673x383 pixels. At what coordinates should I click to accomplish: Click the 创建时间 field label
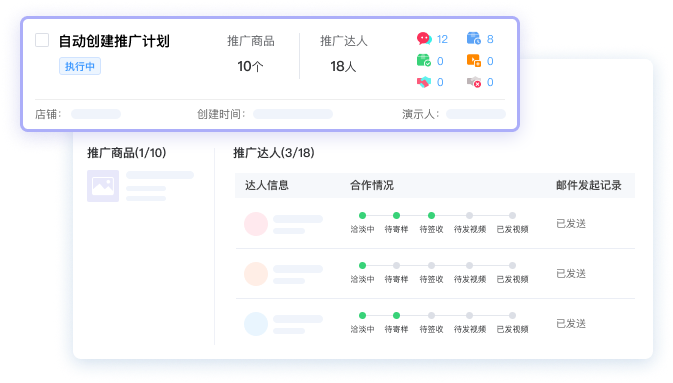221,114
